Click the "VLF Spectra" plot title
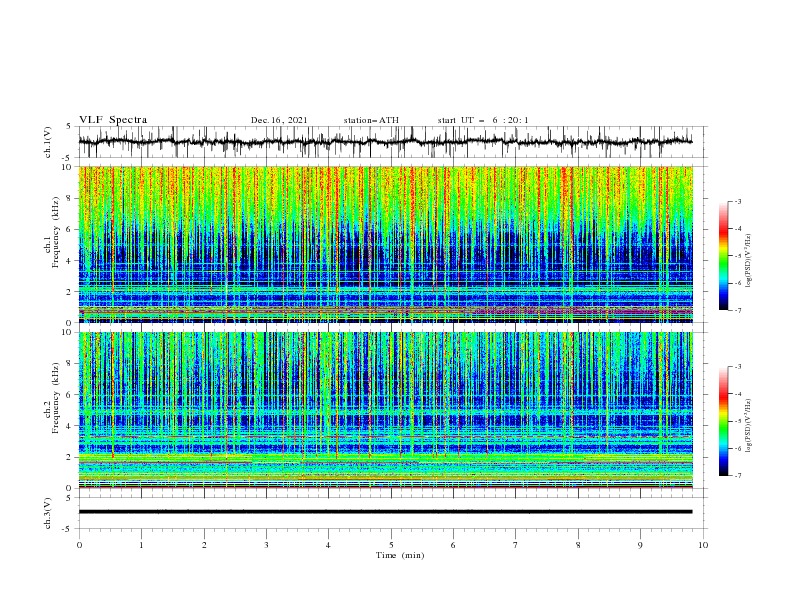The image size is (792, 612). [x=113, y=120]
